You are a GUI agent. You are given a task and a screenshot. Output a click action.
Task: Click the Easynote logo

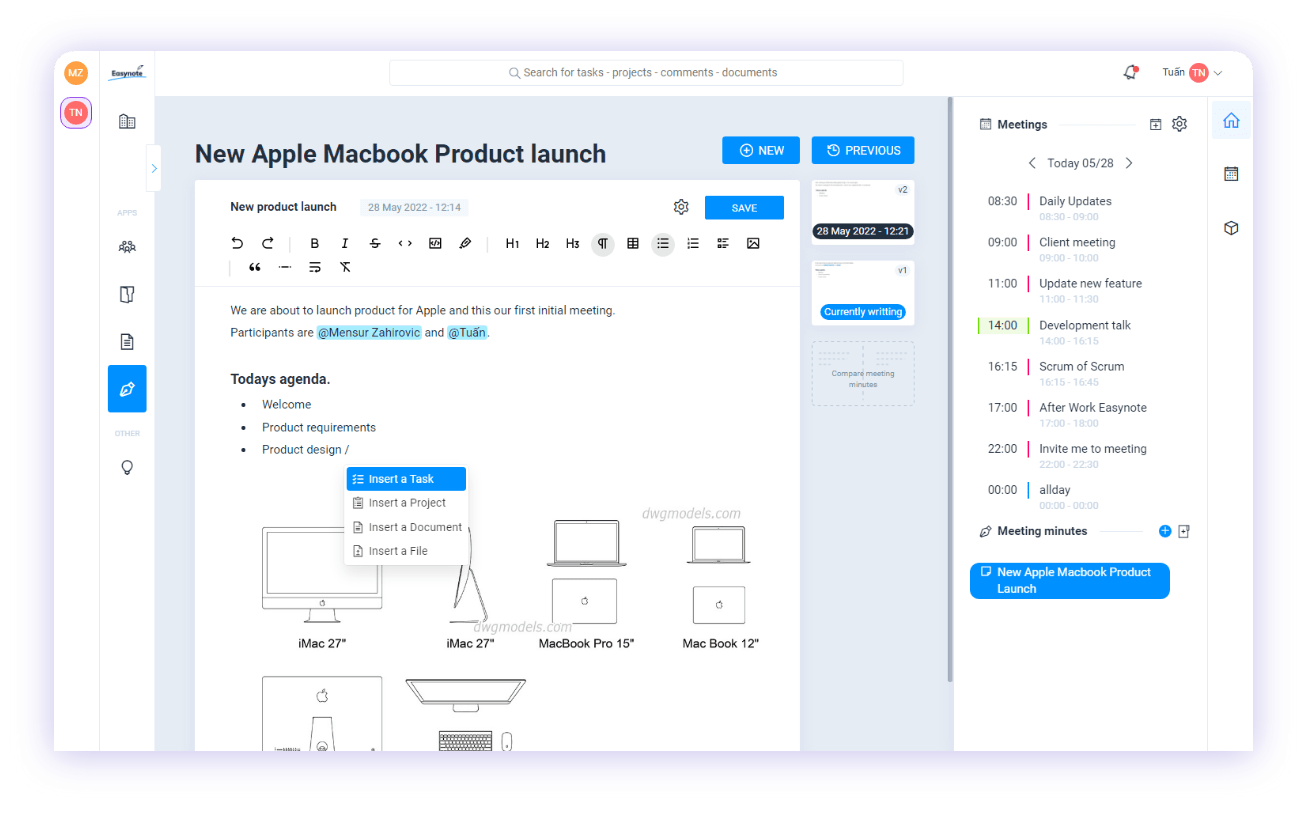[x=127, y=72]
